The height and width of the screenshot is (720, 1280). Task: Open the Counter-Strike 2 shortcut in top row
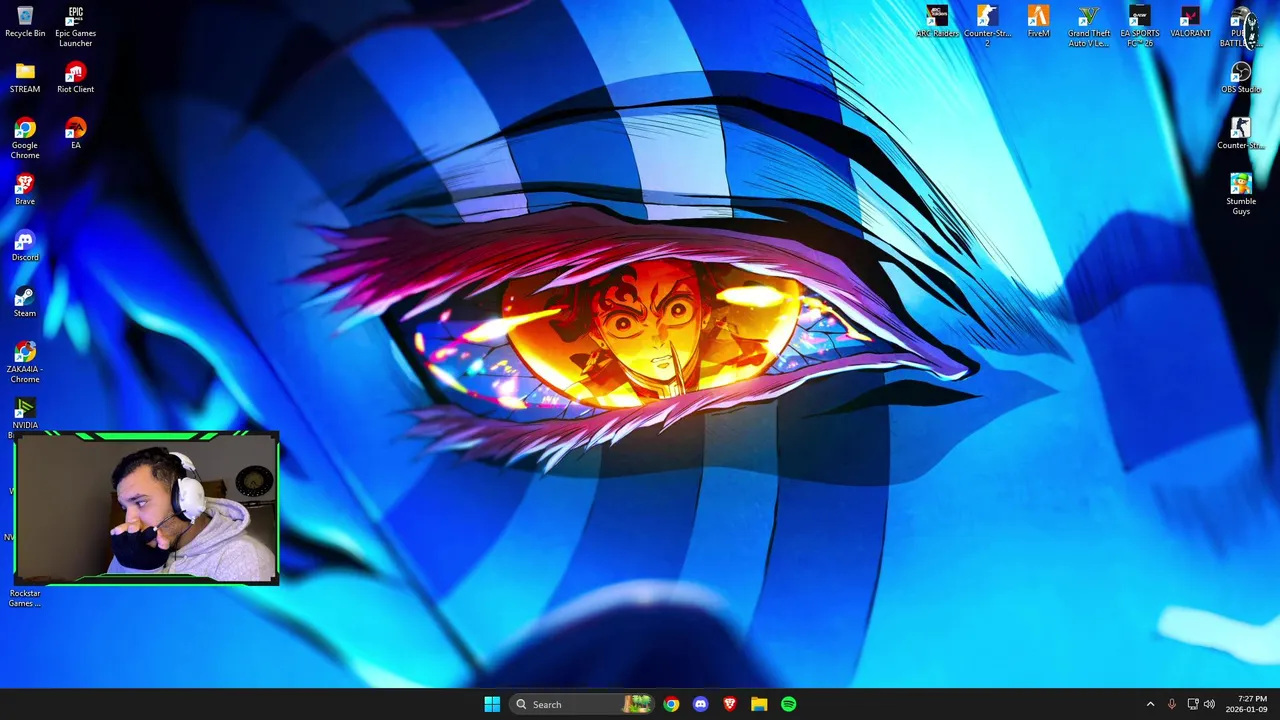[x=987, y=27]
